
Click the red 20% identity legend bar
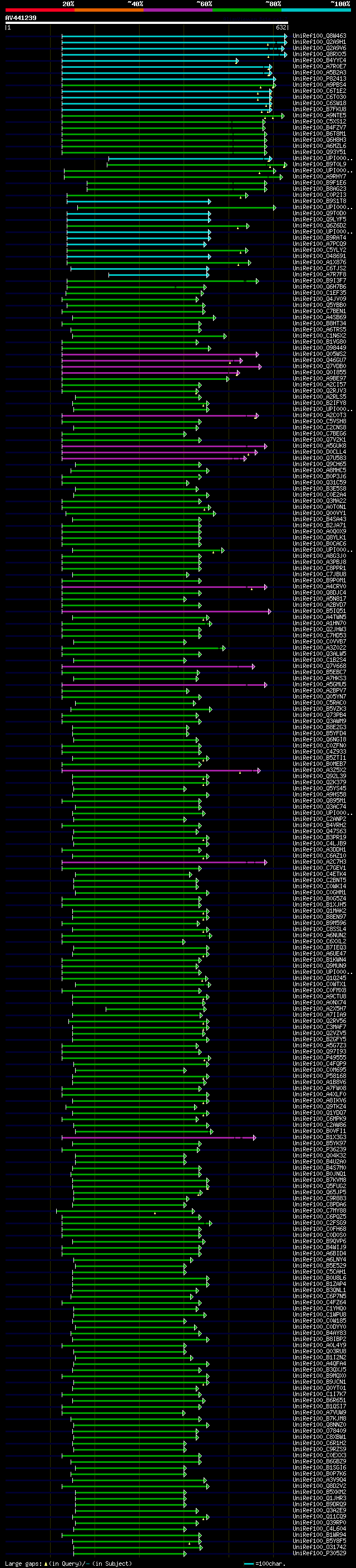tap(39, 11)
